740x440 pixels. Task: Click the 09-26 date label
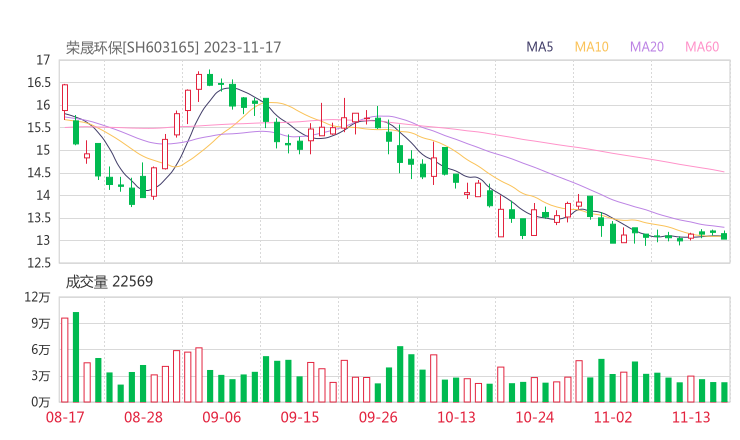(x=378, y=417)
